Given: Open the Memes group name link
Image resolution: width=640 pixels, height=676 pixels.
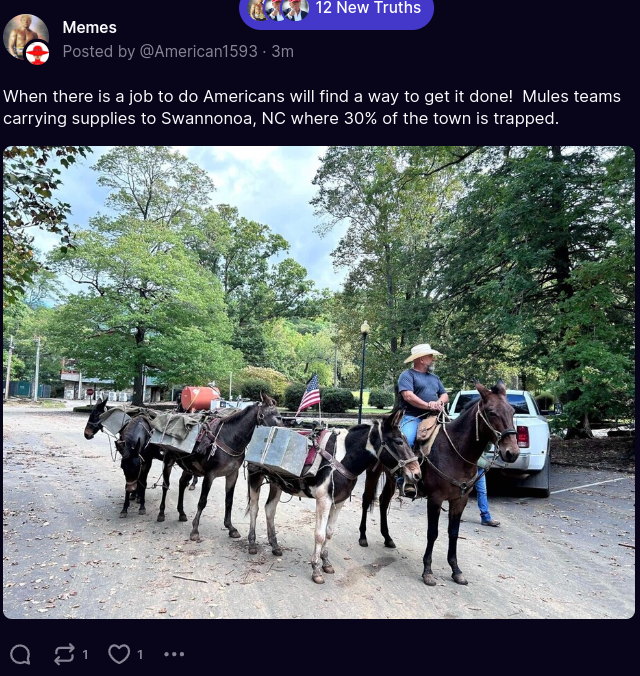Looking at the screenshot, I should point(89,28).
